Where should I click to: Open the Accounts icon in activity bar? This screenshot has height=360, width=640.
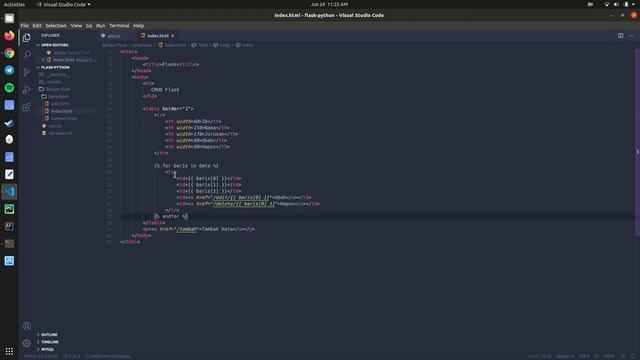tap(27, 326)
